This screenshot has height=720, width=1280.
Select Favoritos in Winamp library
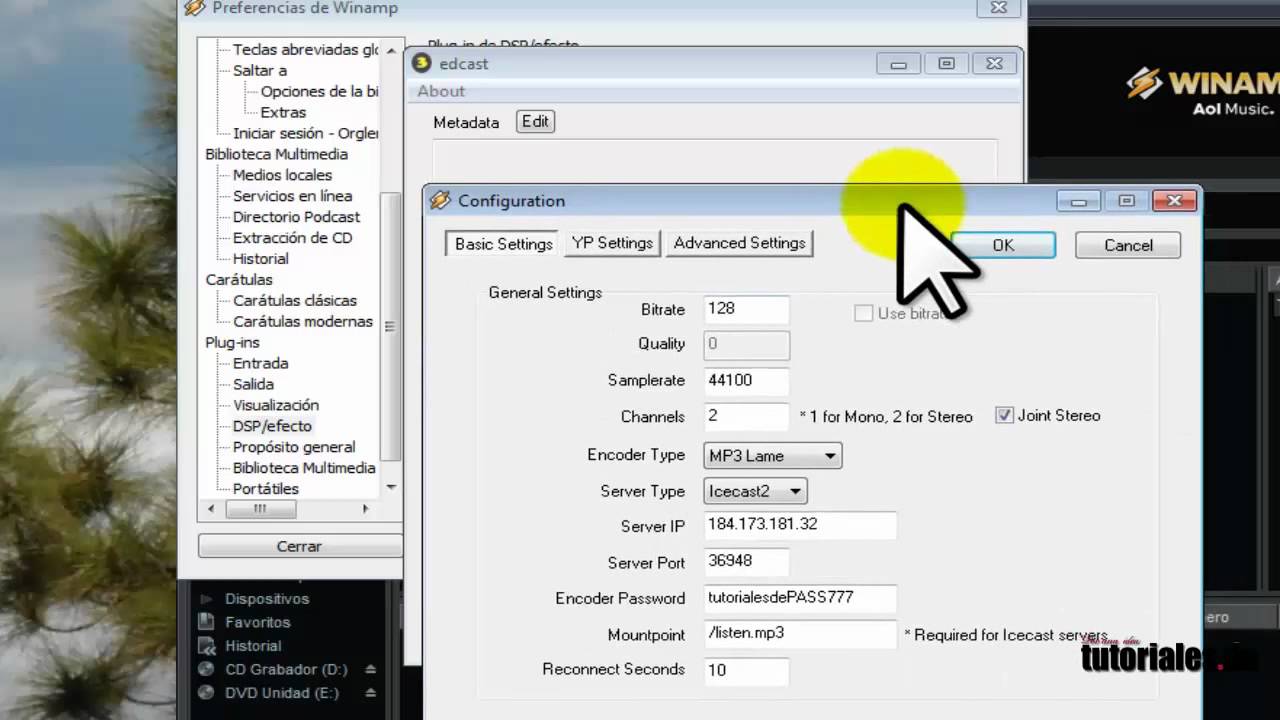[x=257, y=622]
